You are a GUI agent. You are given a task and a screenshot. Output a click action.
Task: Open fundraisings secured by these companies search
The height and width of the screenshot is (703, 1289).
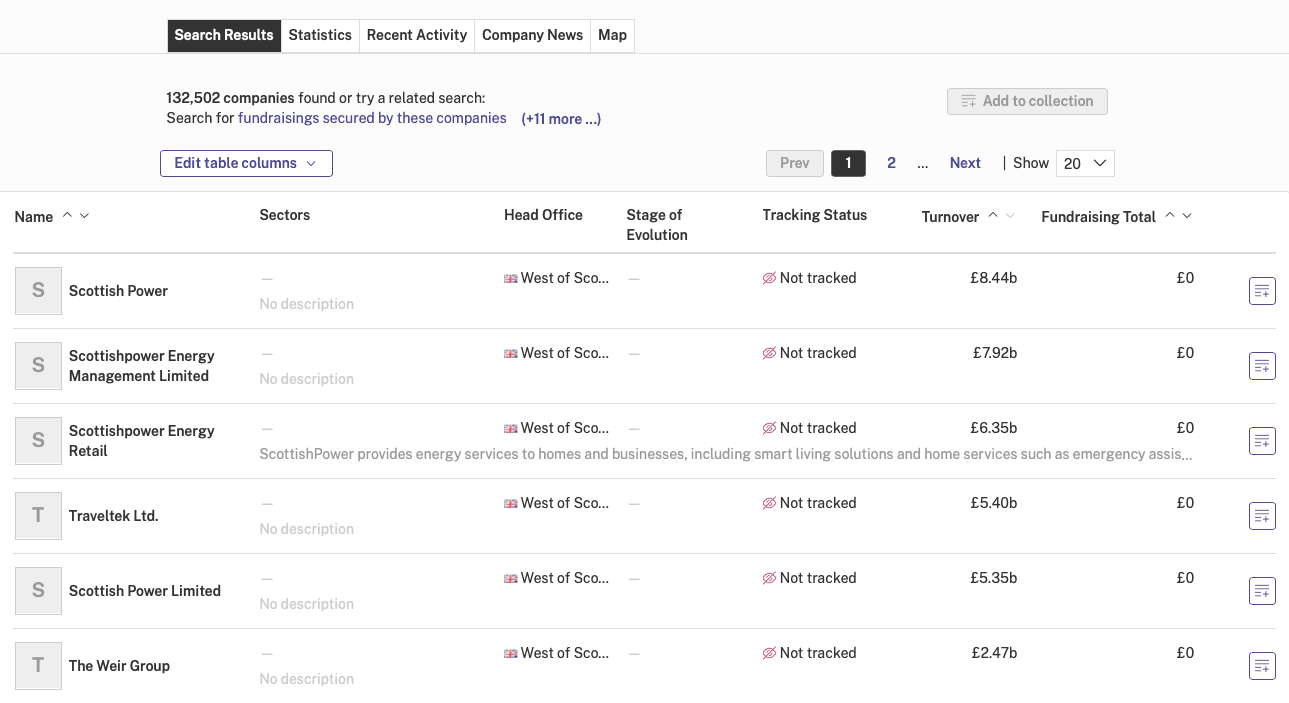coord(372,118)
